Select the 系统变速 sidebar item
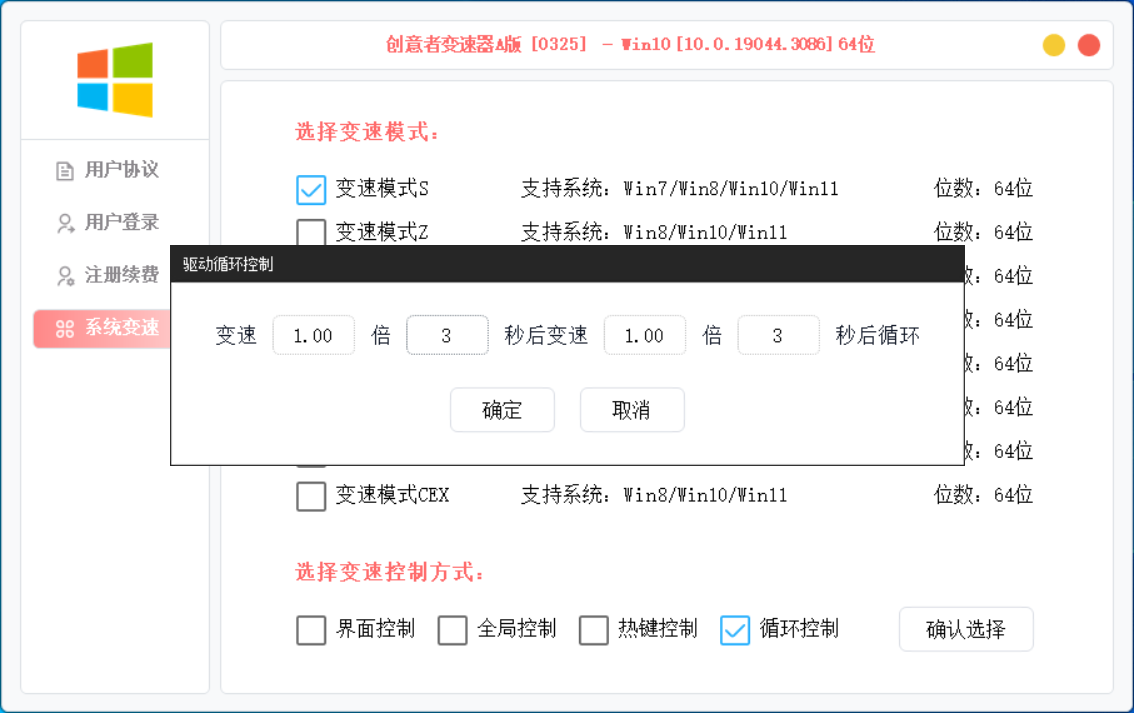This screenshot has height=713, width=1134. point(102,328)
